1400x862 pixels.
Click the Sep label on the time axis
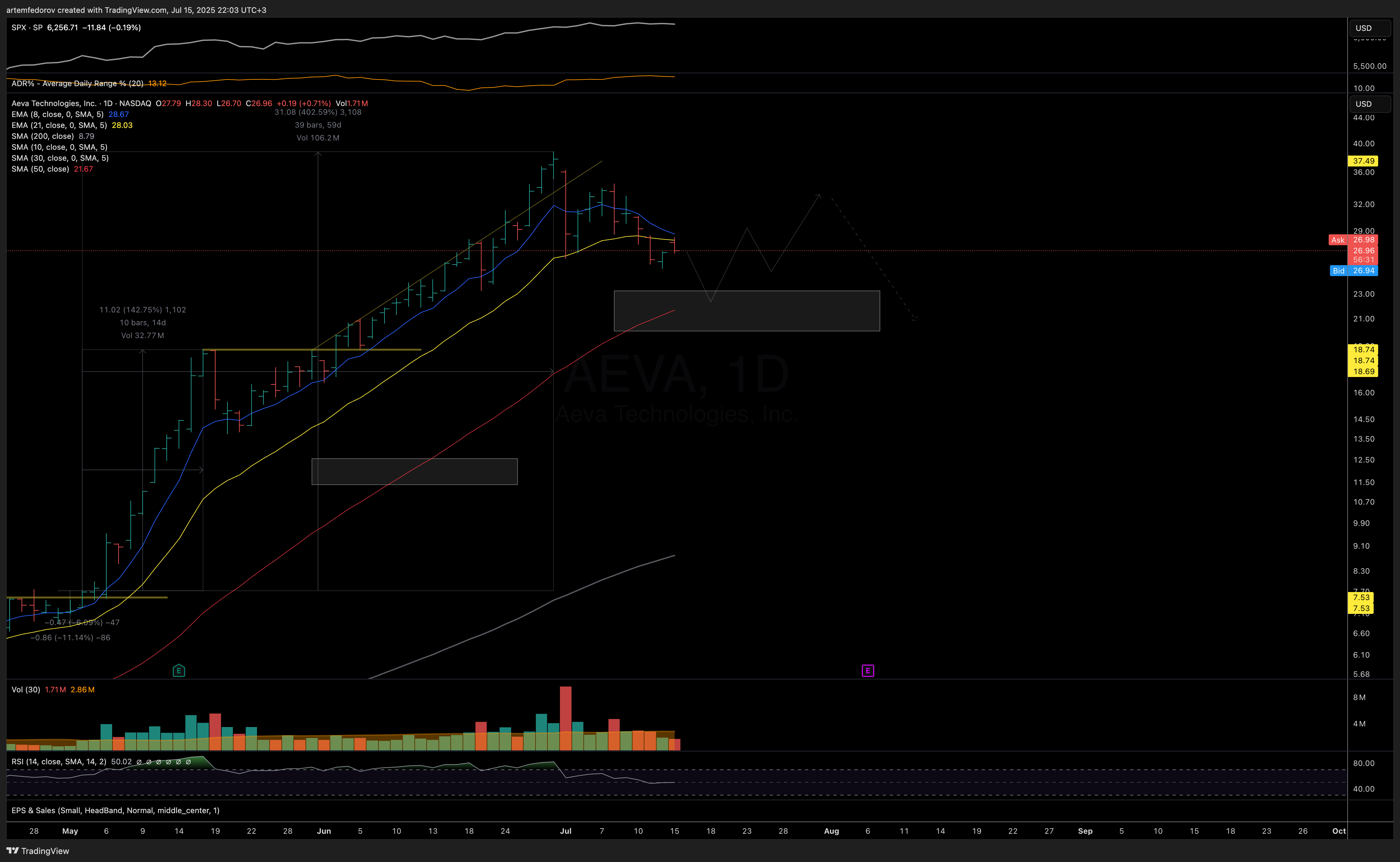click(x=1085, y=831)
